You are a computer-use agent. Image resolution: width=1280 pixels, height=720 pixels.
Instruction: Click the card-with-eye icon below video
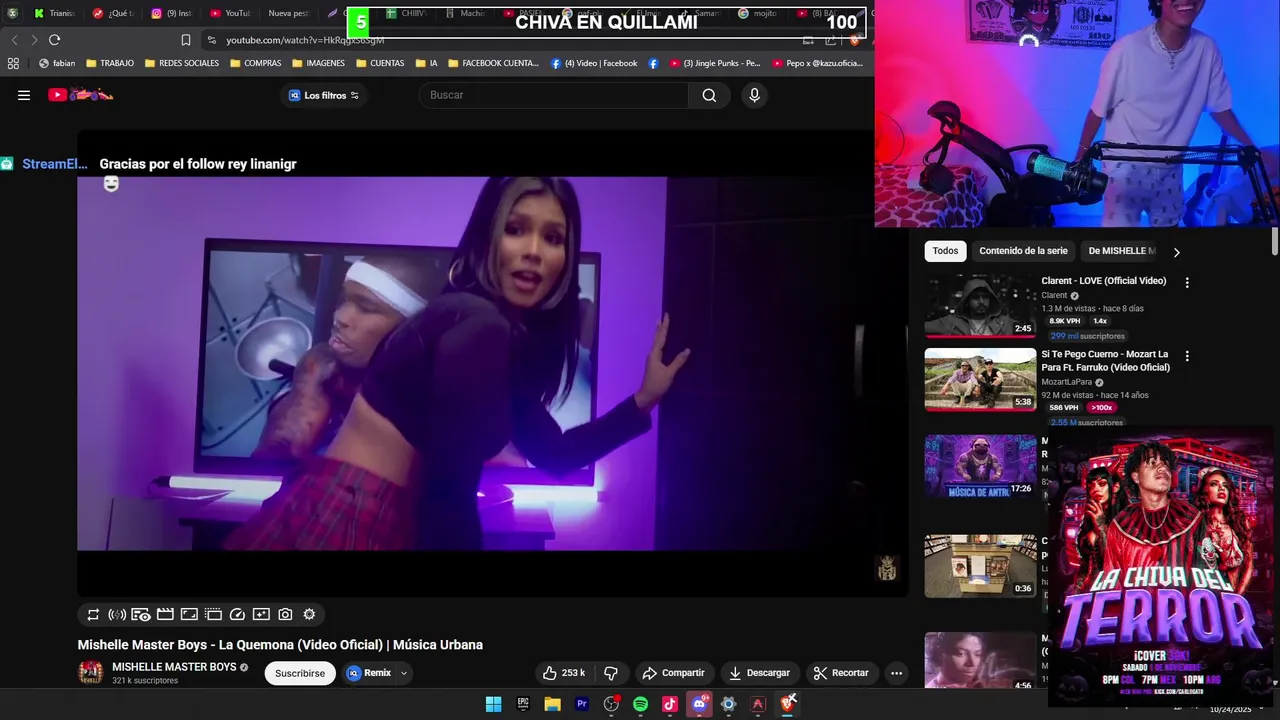point(141,615)
